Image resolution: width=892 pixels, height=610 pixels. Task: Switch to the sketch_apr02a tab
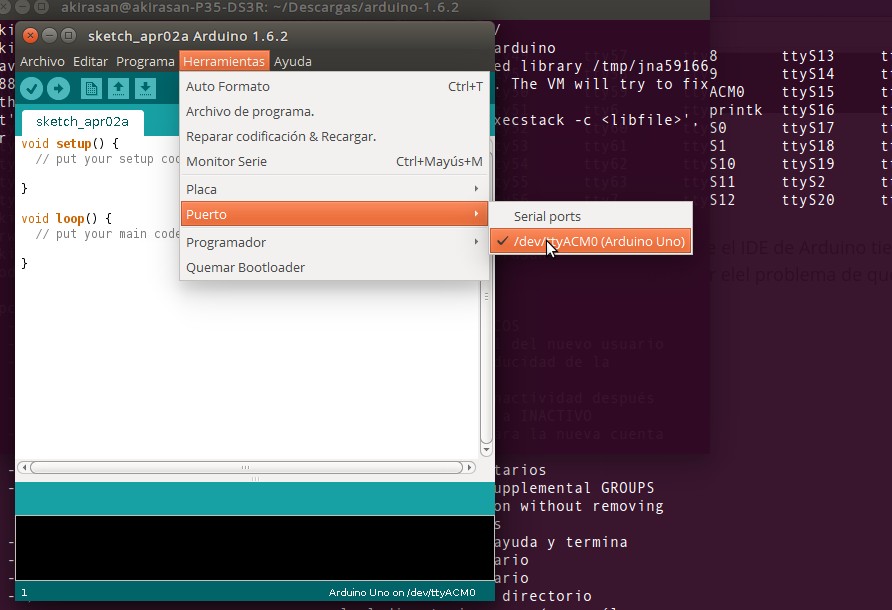tap(82, 122)
